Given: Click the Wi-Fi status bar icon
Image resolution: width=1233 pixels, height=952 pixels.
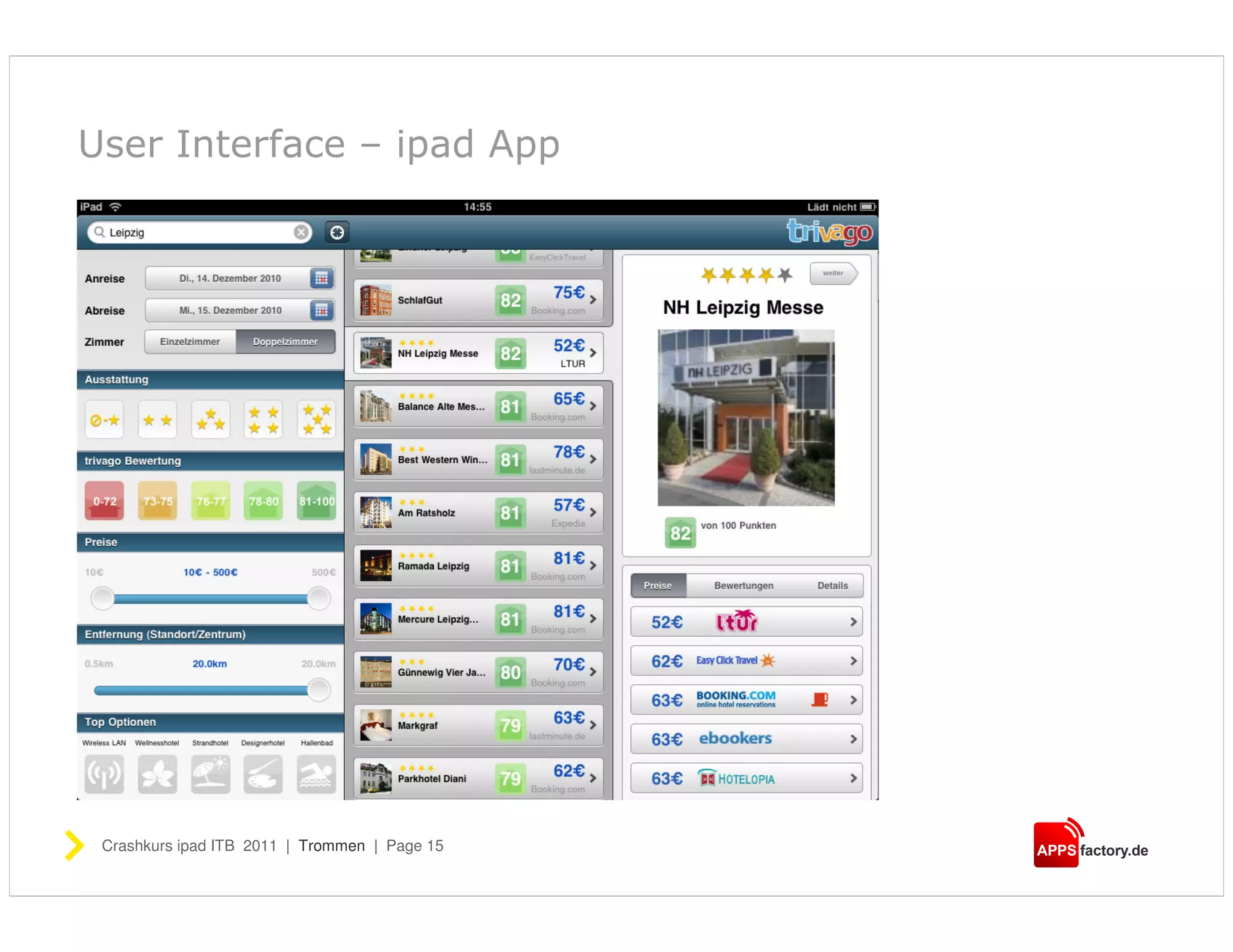Looking at the screenshot, I should [116, 207].
